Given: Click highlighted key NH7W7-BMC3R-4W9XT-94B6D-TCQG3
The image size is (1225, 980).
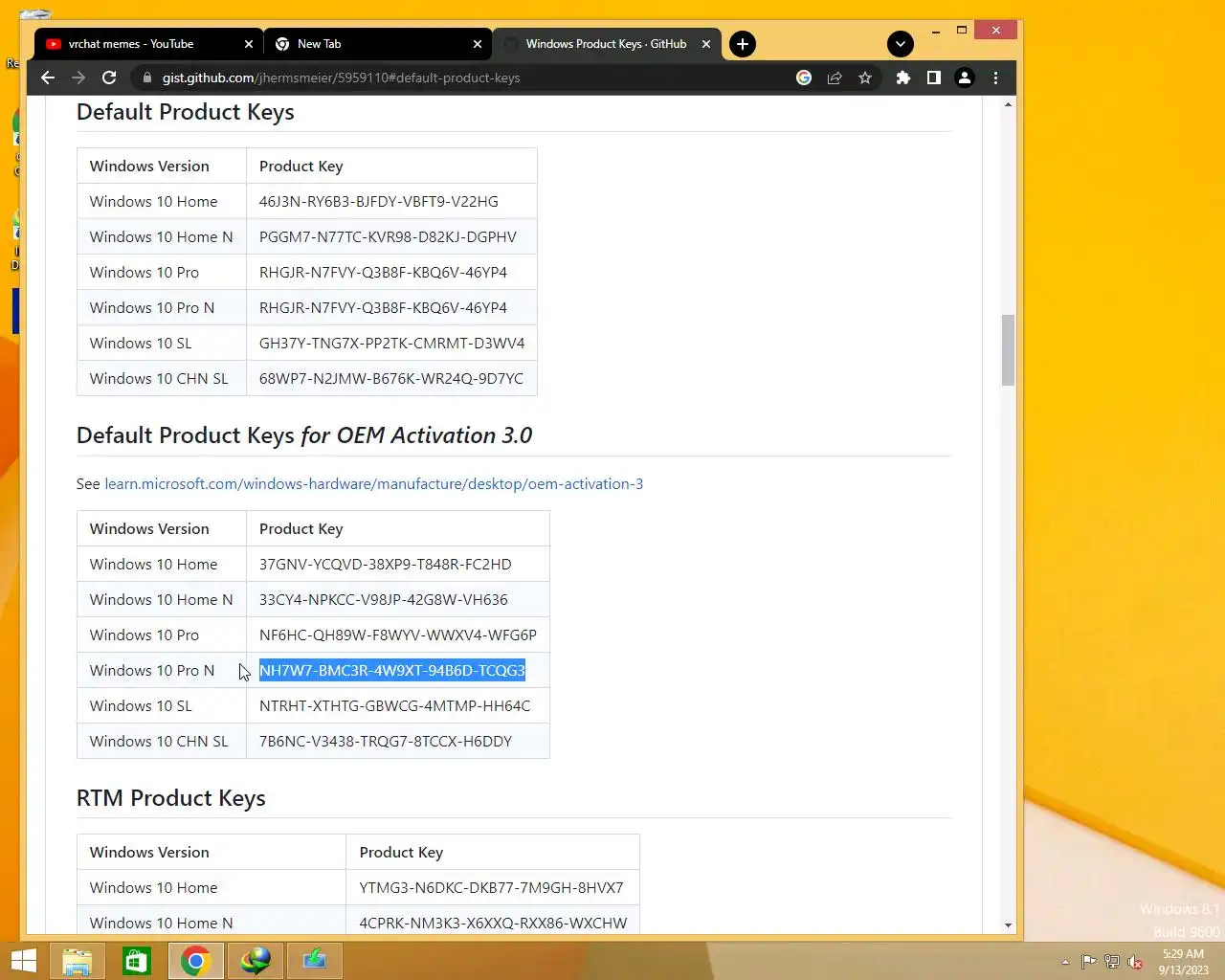Looking at the screenshot, I should [392, 671].
